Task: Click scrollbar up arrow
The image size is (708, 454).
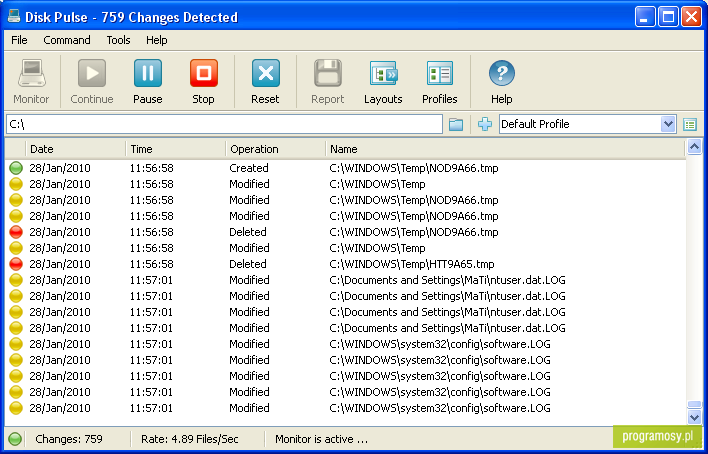Action: tap(694, 147)
